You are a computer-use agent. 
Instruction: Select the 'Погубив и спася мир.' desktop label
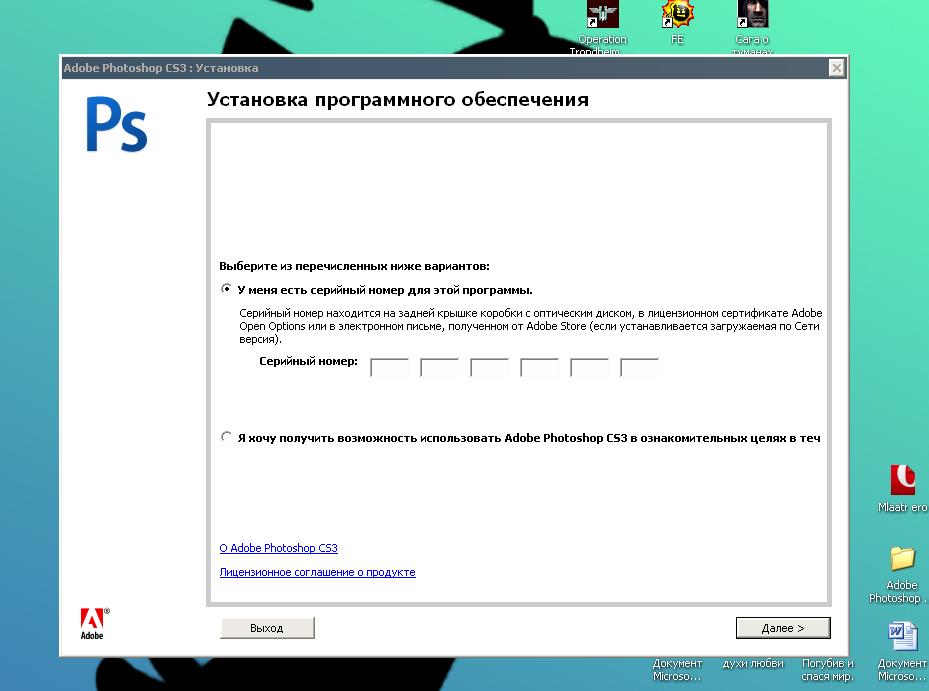827,670
